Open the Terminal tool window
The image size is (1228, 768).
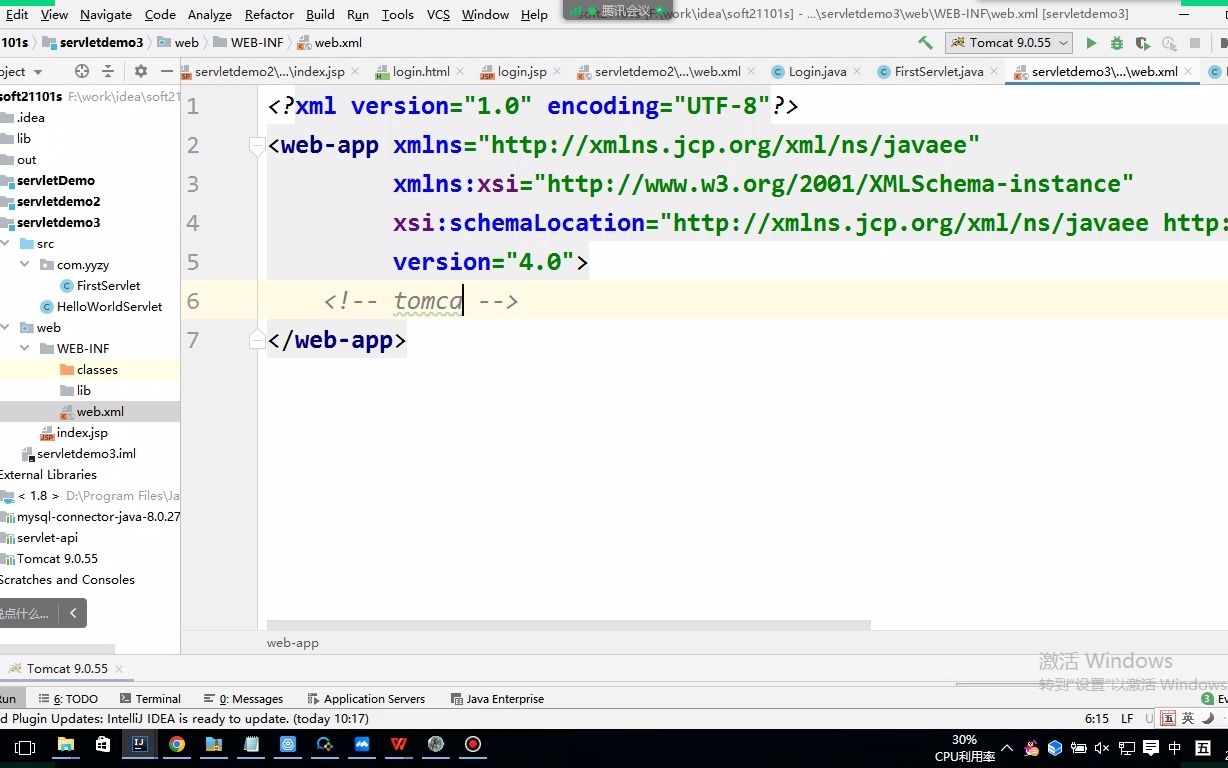pyautogui.click(x=151, y=699)
